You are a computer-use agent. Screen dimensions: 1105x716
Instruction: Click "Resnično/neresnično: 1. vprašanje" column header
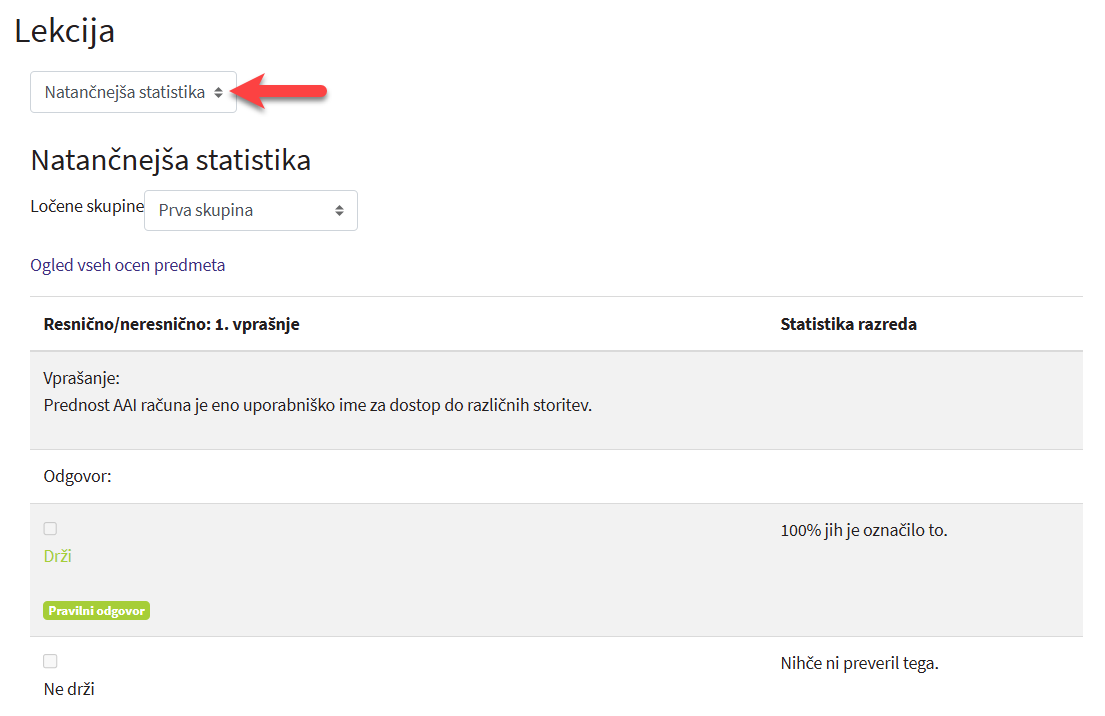(x=172, y=324)
